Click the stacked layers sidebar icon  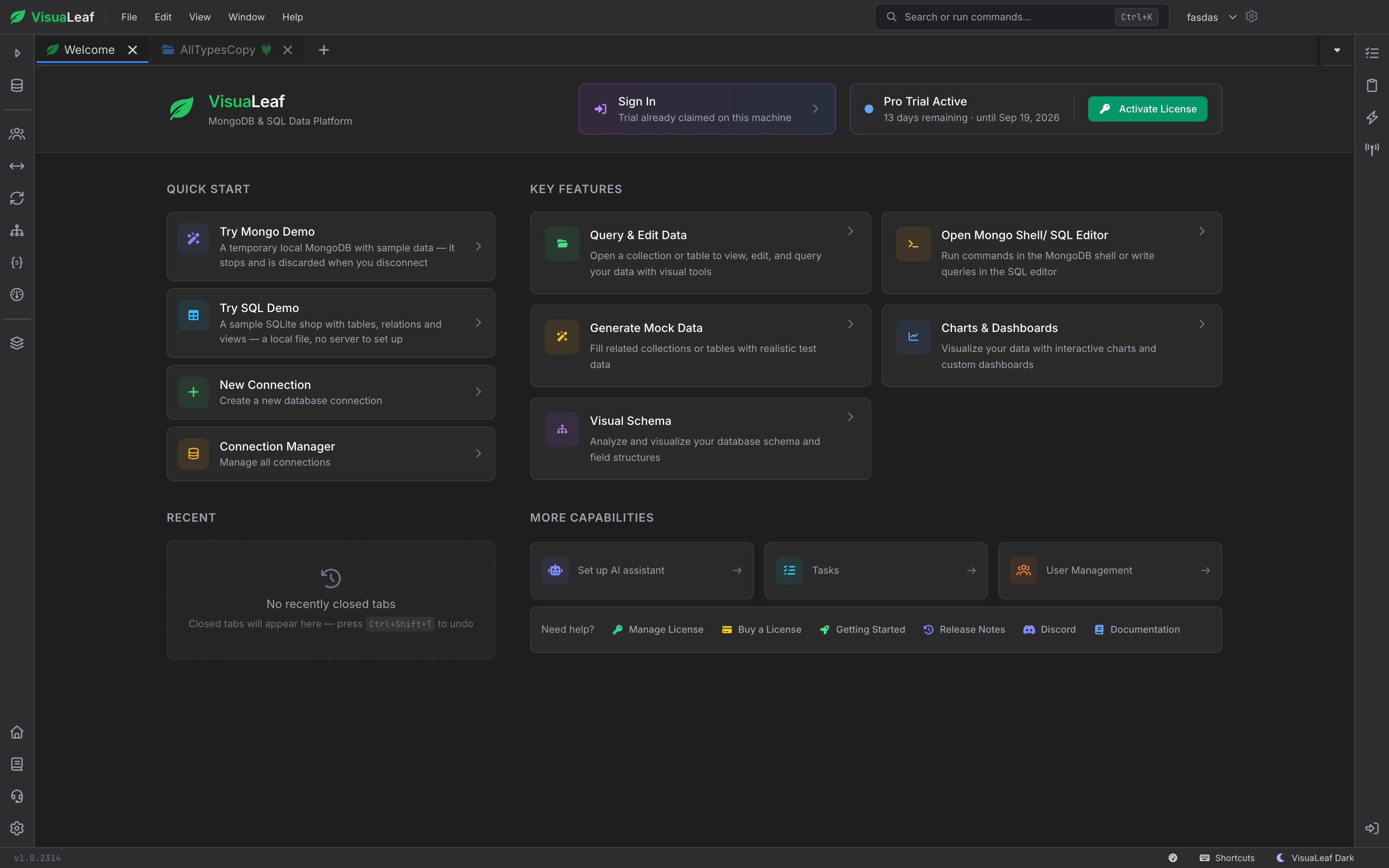pyautogui.click(x=17, y=343)
